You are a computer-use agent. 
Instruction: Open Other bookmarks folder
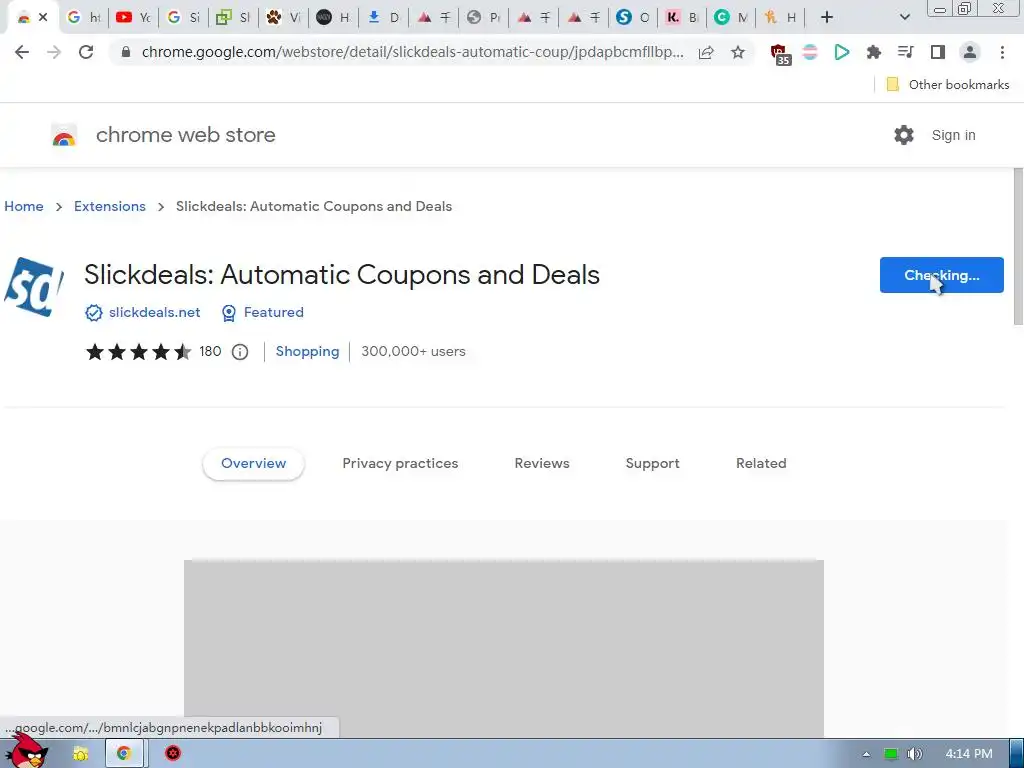coord(948,85)
